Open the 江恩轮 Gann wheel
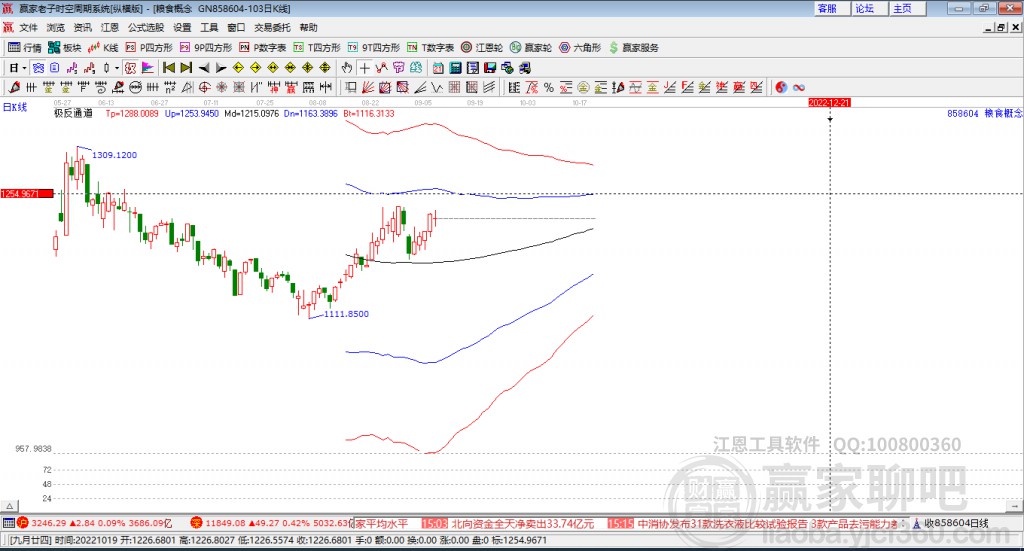 (x=482, y=48)
